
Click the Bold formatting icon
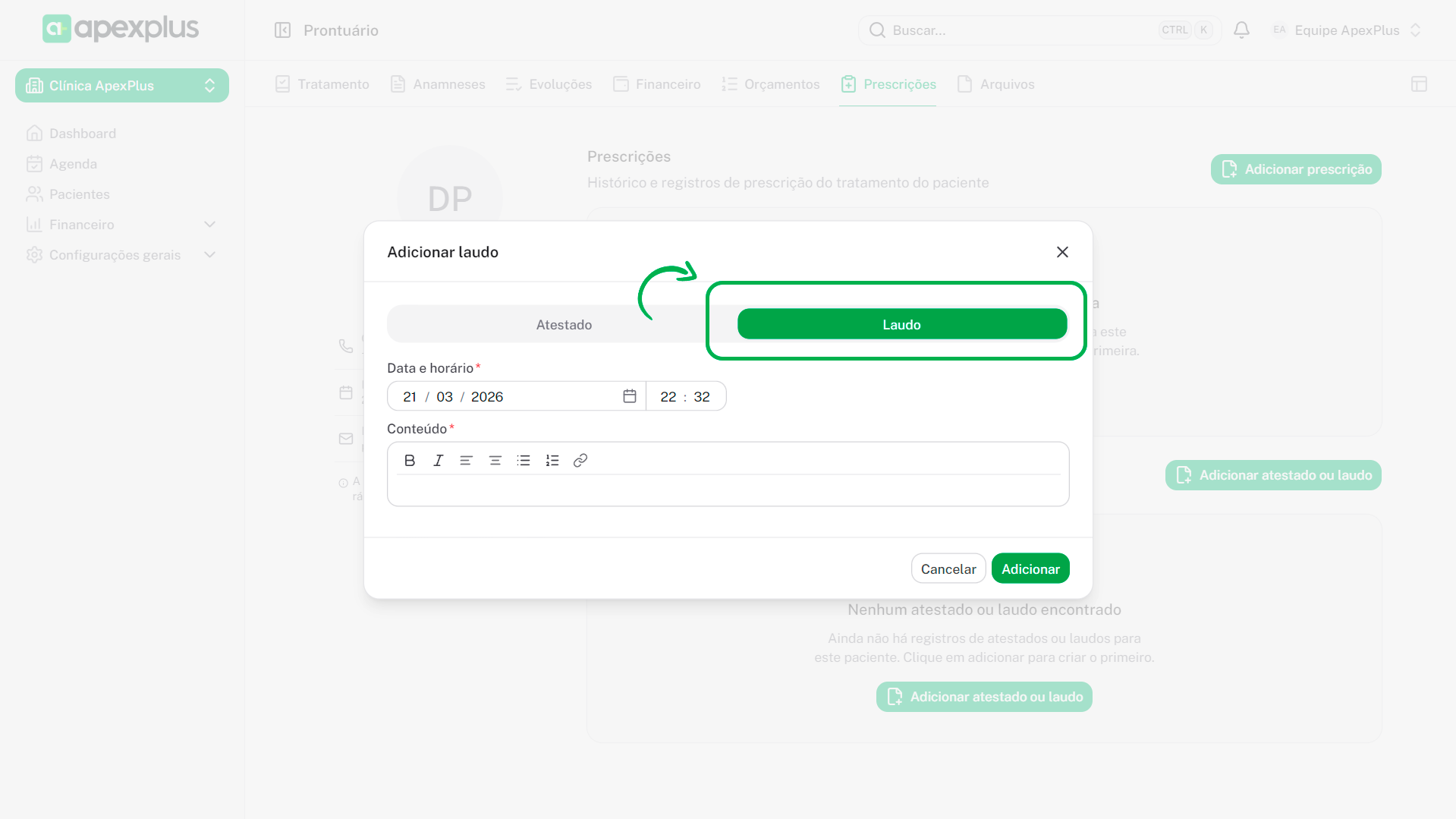click(x=410, y=460)
